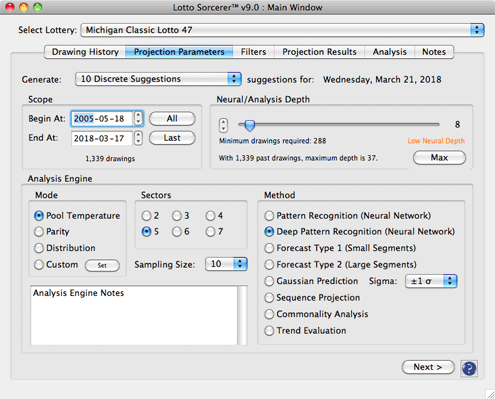
Task: Click the Begin At date field
Action: 102,119
